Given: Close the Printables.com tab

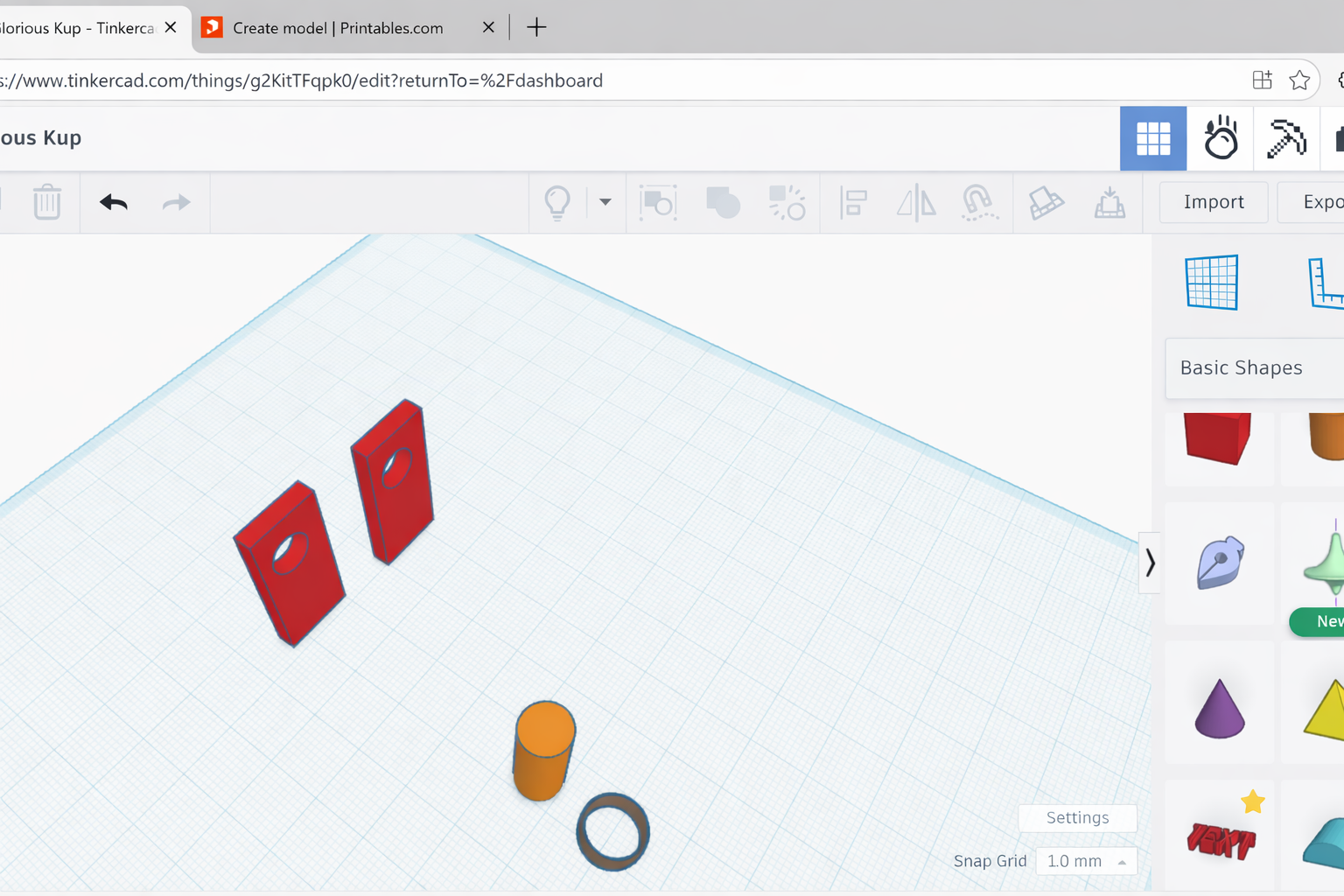Looking at the screenshot, I should click(488, 27).
